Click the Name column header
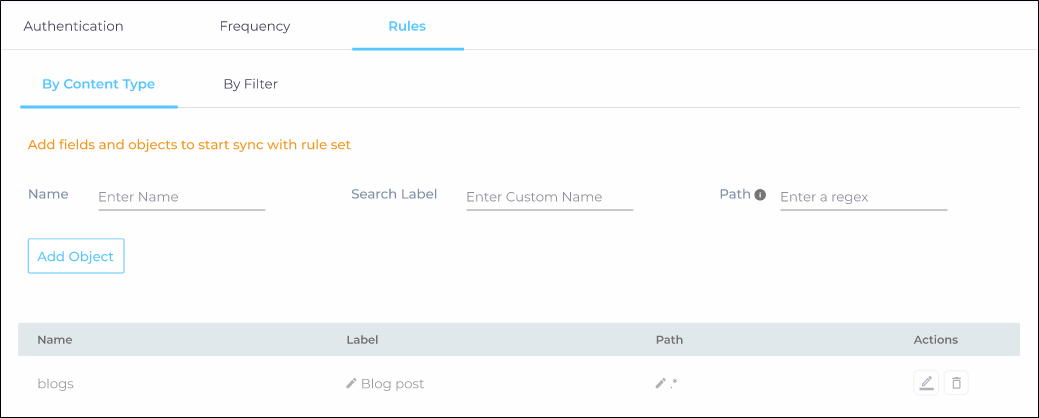 tap(55, 340)
